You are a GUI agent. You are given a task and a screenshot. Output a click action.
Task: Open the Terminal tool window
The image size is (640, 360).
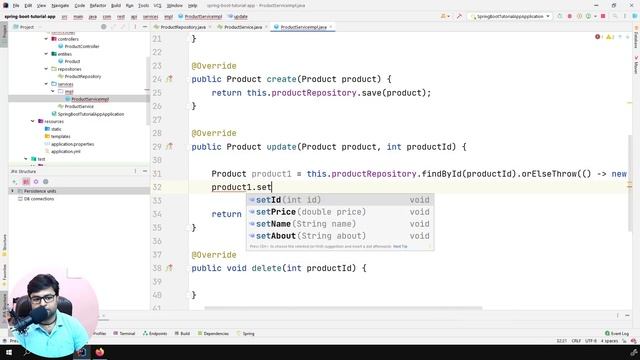(124, 333)
